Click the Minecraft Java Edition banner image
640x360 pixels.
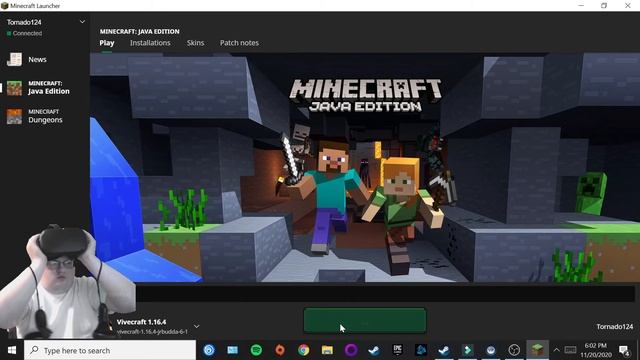coord(365,167)
